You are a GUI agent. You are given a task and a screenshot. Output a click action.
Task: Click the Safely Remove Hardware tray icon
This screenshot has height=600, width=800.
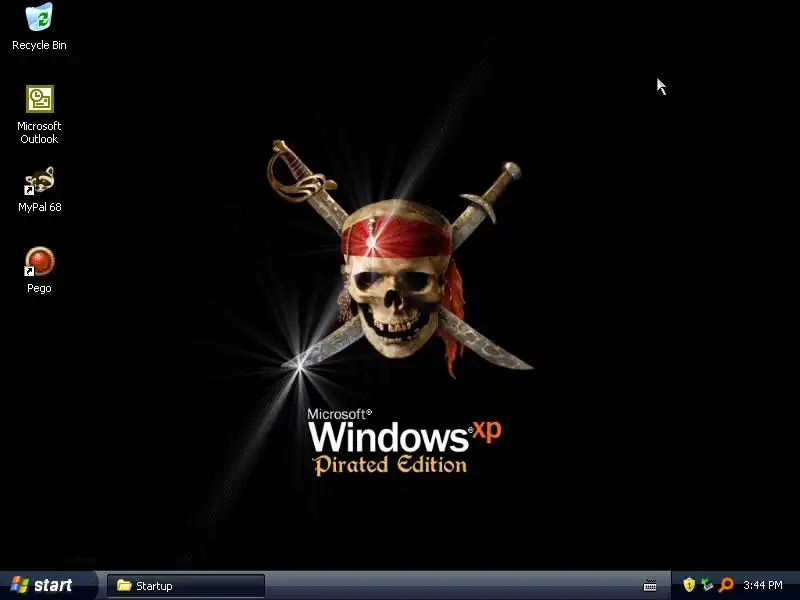pyautogui.click(x=707, y=585)
